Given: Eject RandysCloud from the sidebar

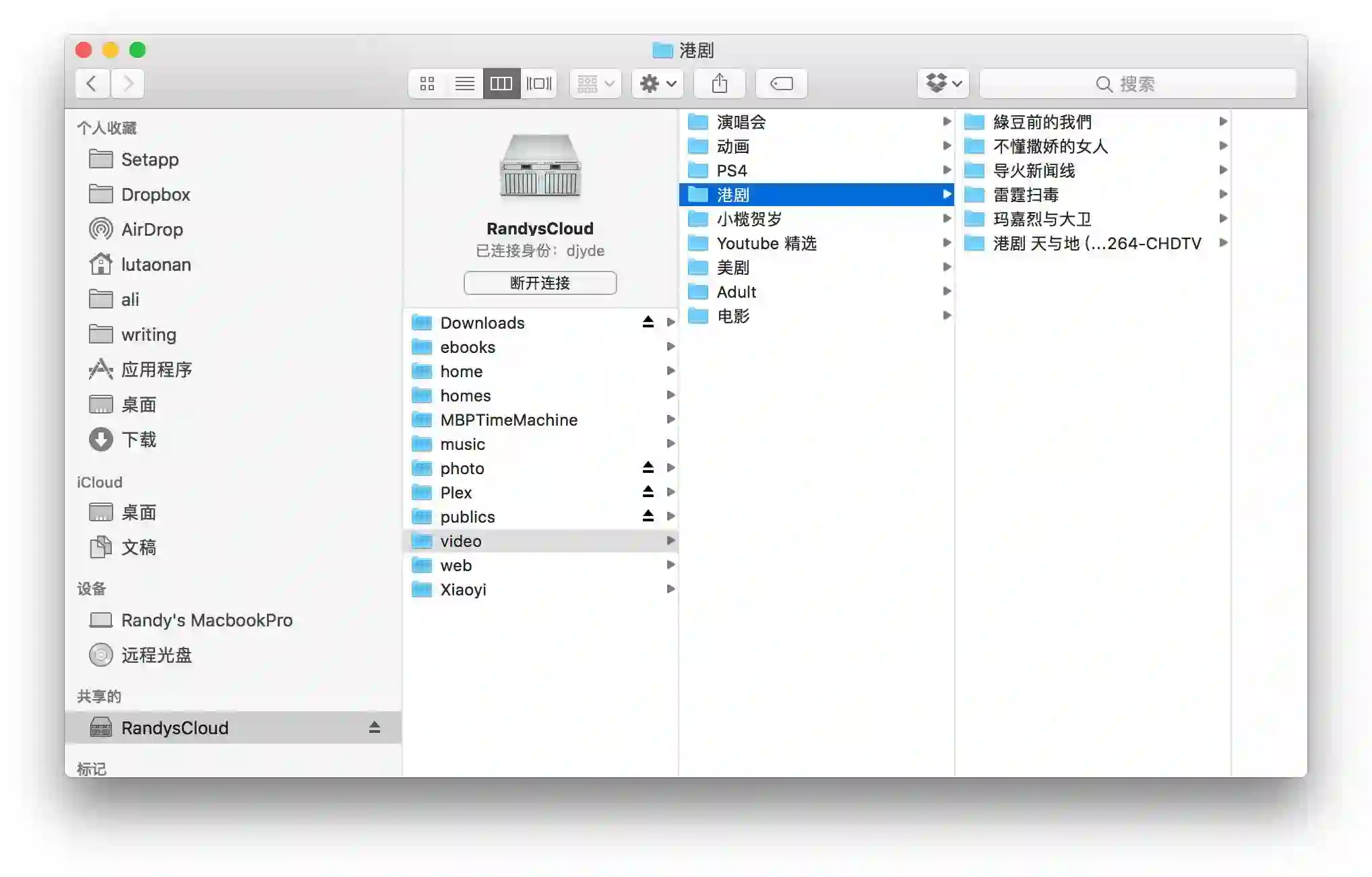Looking at the screenshot, I should (x=375, y=727).
